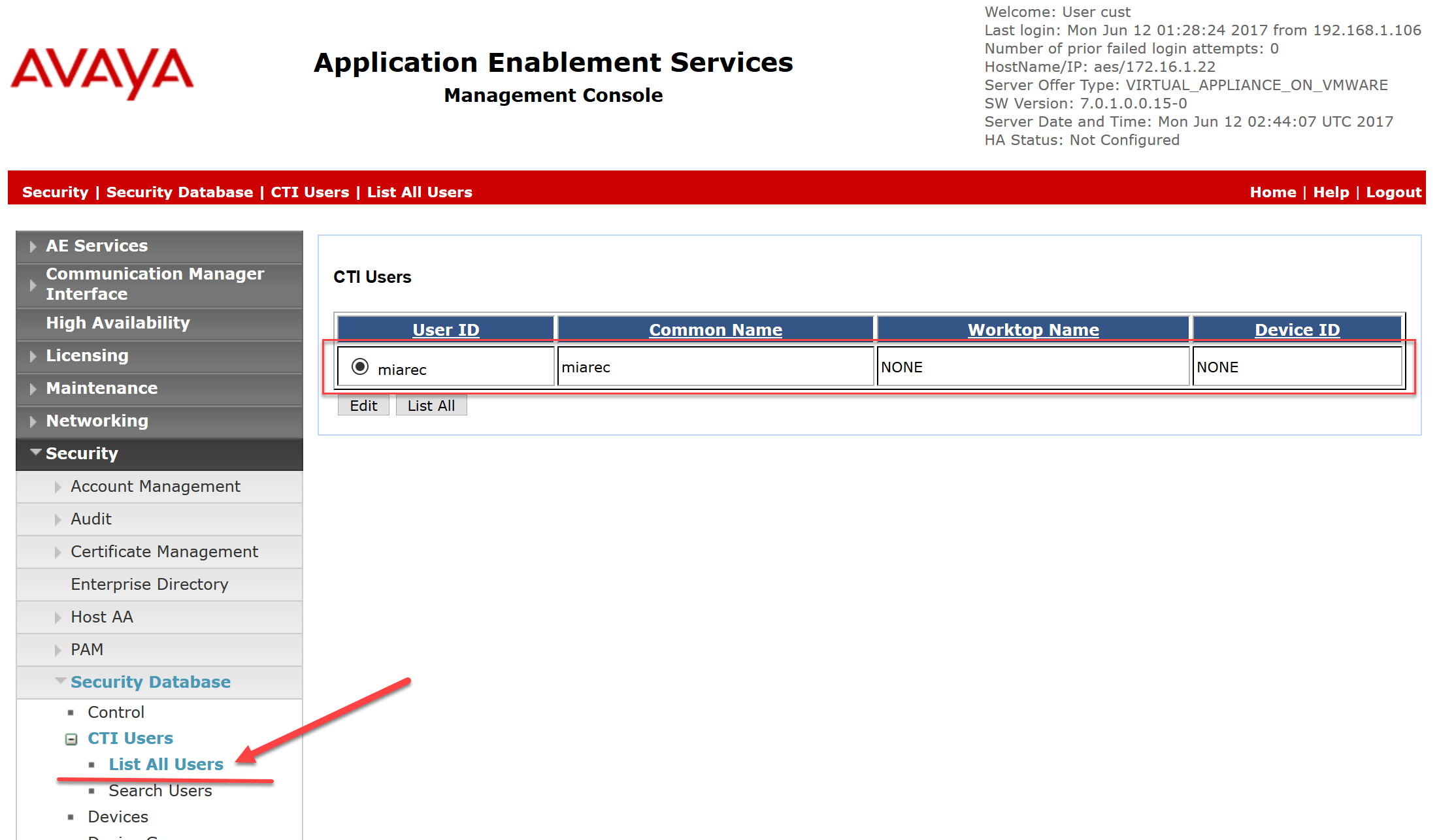Click HostName/IP aes/172.16.1.22 text

point(1100,67)
